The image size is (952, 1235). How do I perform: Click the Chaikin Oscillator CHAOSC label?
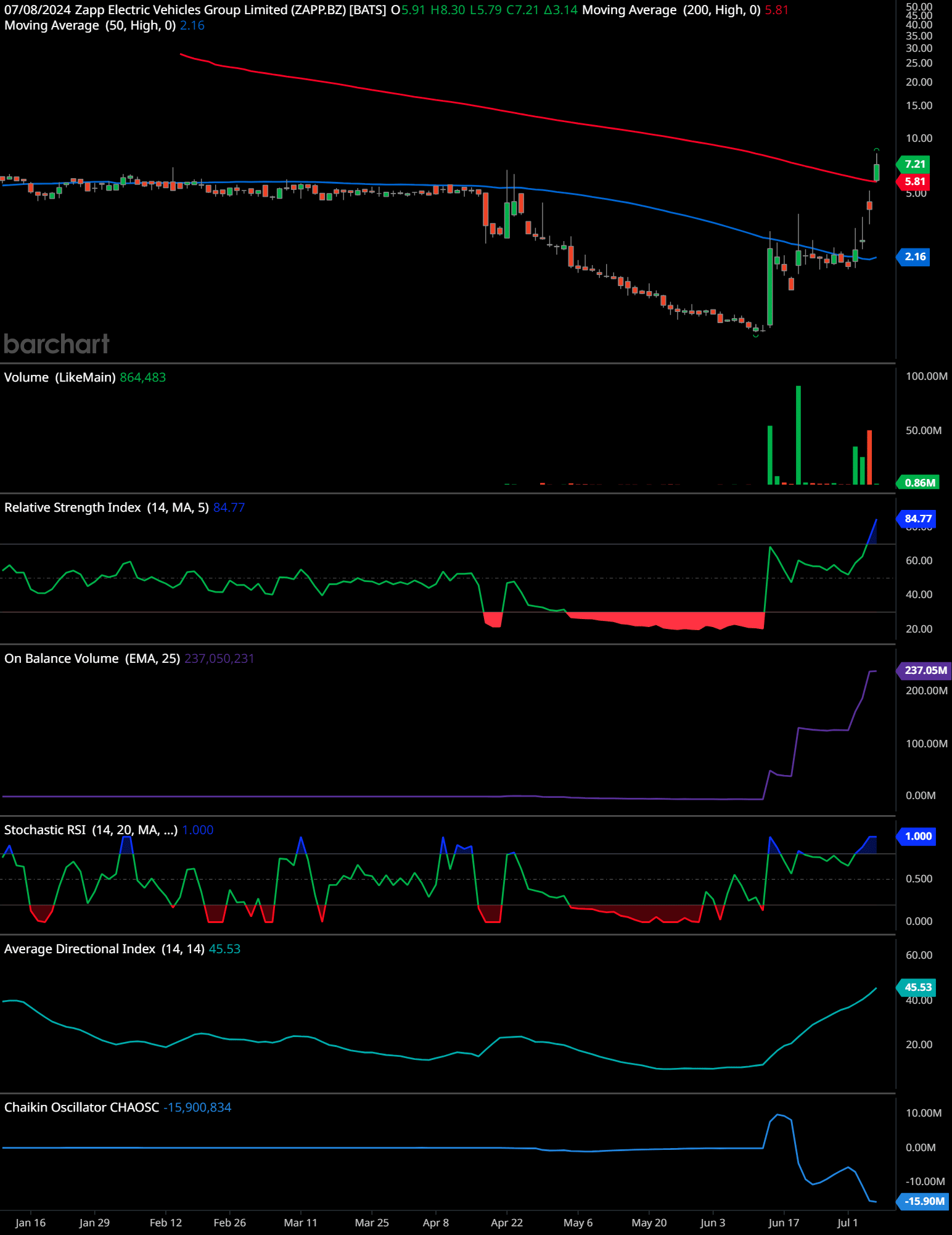[x=81, y=1107]
